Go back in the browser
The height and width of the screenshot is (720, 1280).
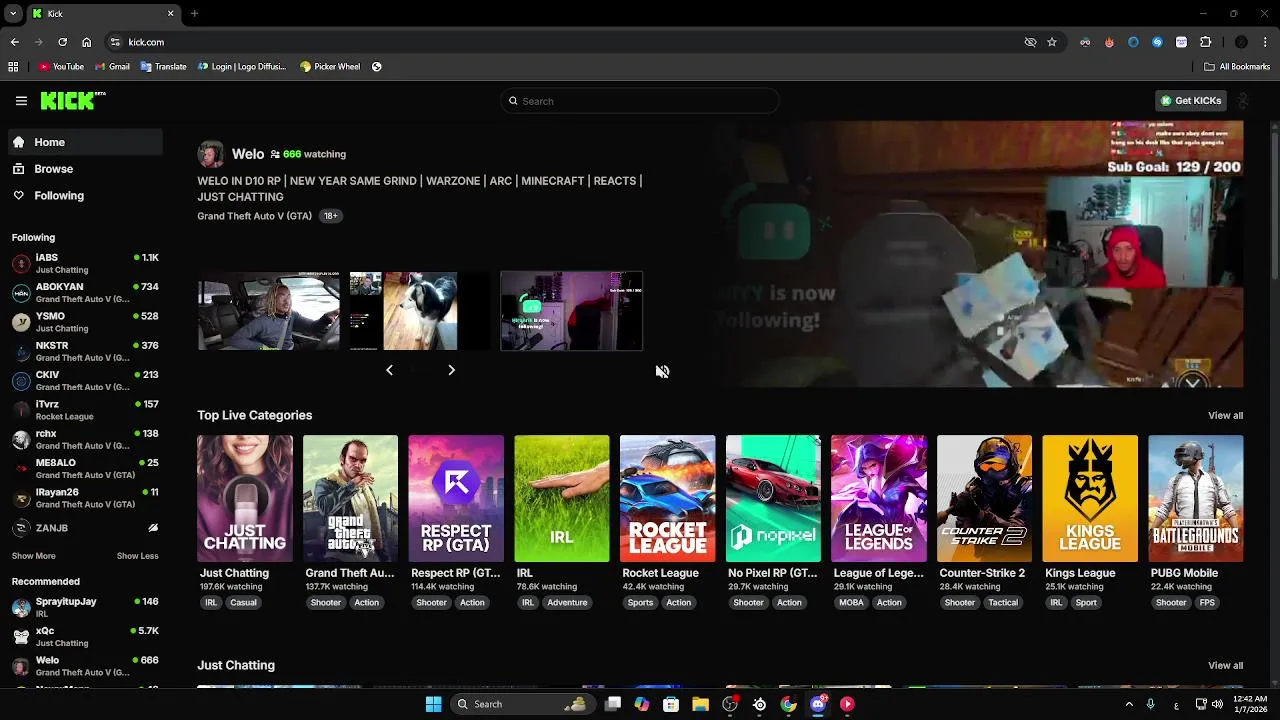point(14,42)
